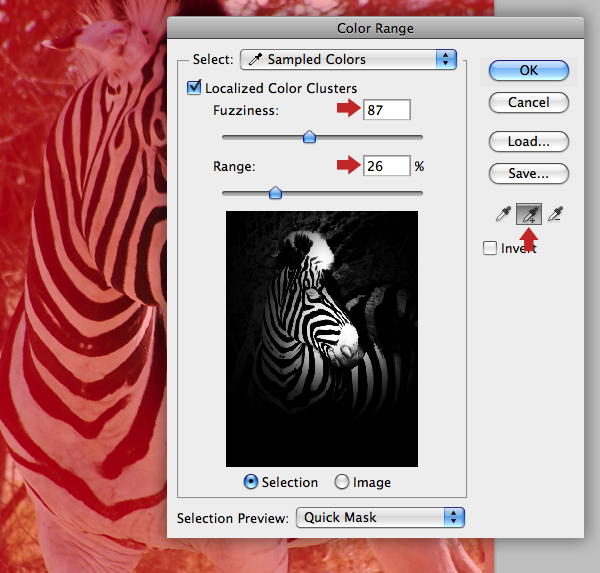
Task: Click the Fuzziness value field
Action: point(387,110)
